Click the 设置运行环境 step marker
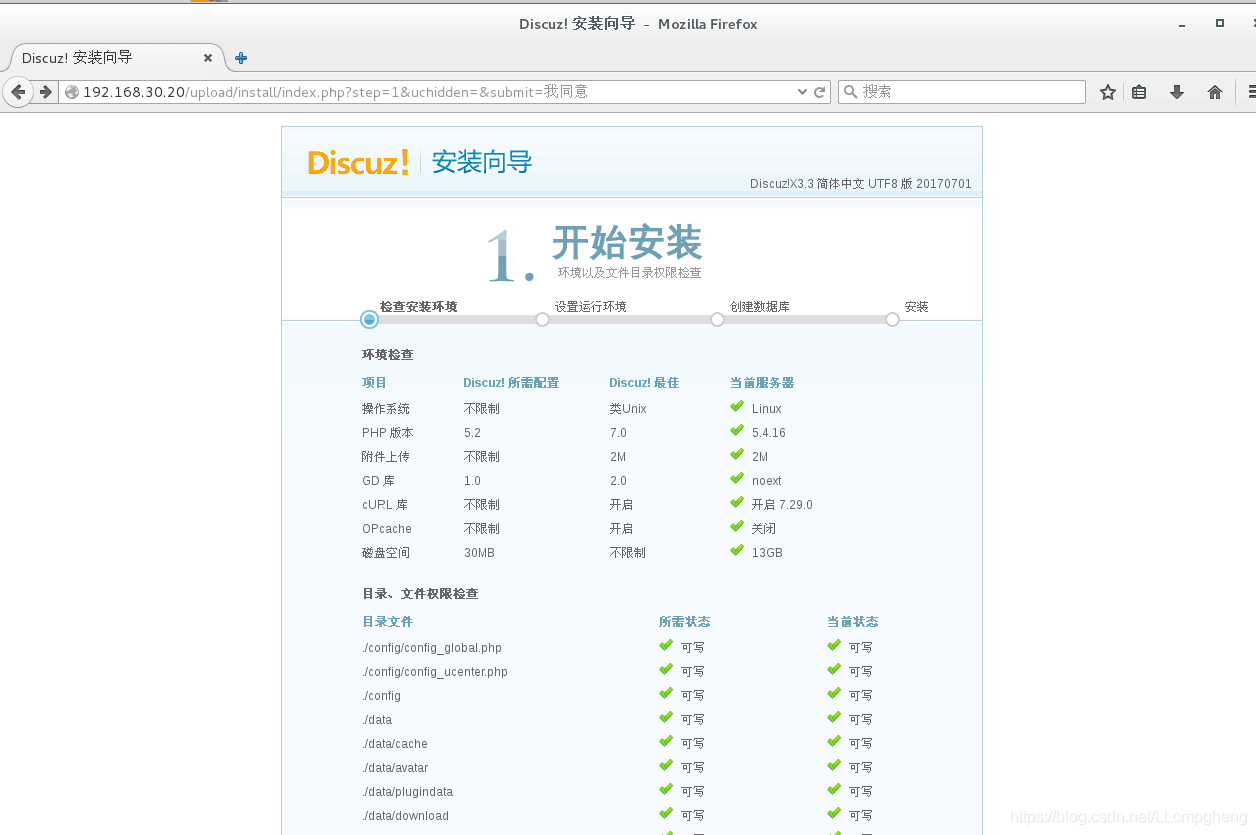 click(x=542, y=320)
